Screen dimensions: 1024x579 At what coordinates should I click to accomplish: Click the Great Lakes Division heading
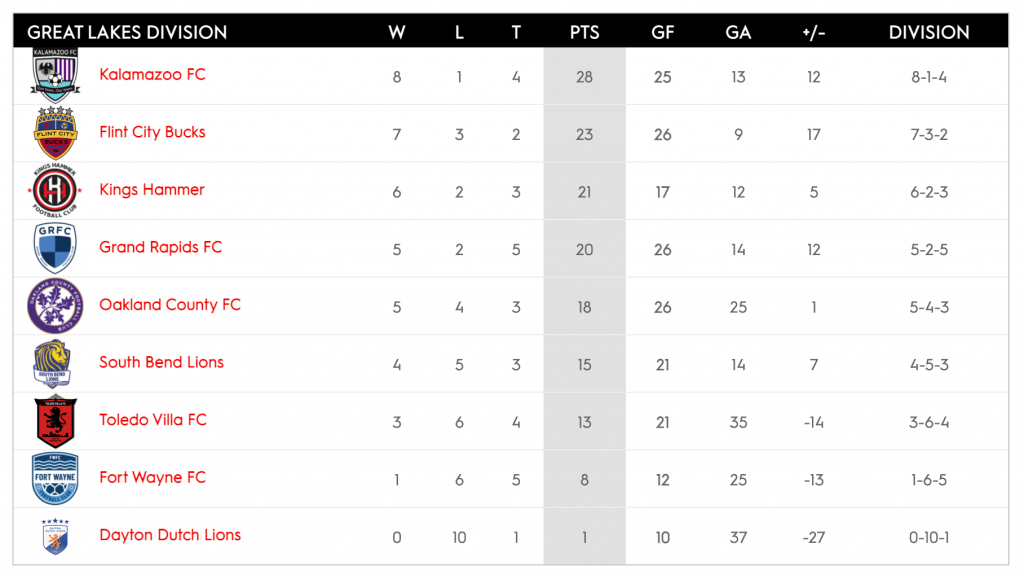pos(127,32)
